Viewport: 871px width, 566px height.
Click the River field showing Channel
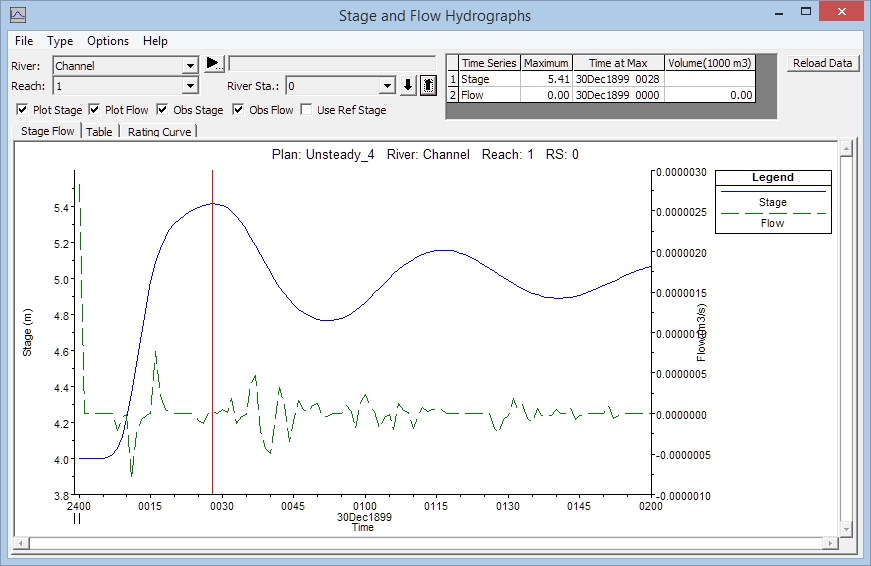(118, 66)
